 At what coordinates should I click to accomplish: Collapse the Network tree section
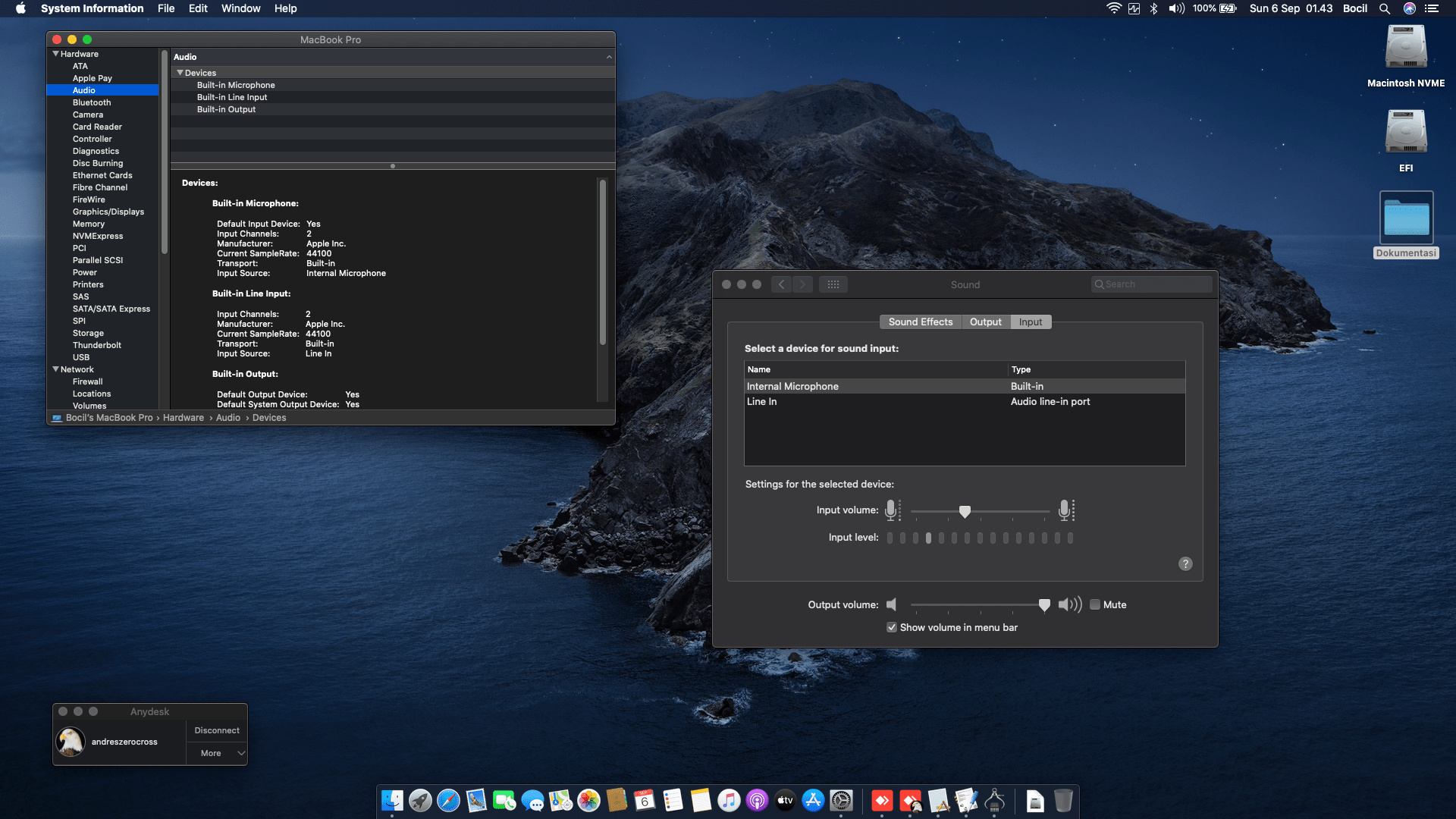tap(55, 369)
